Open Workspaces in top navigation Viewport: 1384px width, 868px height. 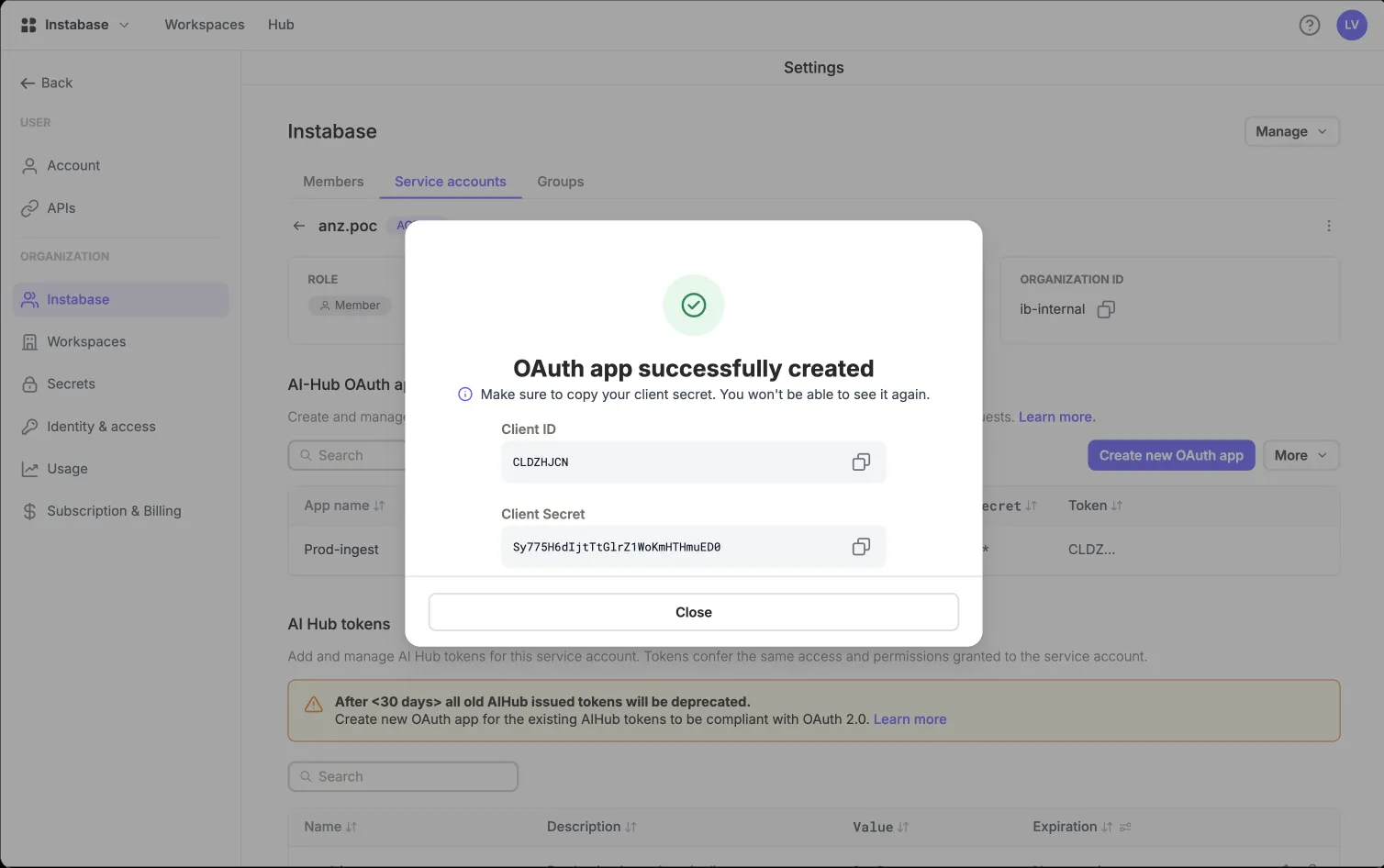coord(205,25)
